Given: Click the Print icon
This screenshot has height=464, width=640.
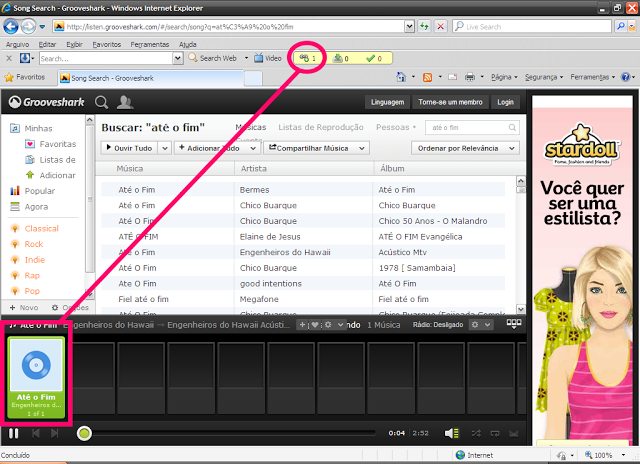Looking at the screenshot, I should pyautogui.click(x=470, y=77).
